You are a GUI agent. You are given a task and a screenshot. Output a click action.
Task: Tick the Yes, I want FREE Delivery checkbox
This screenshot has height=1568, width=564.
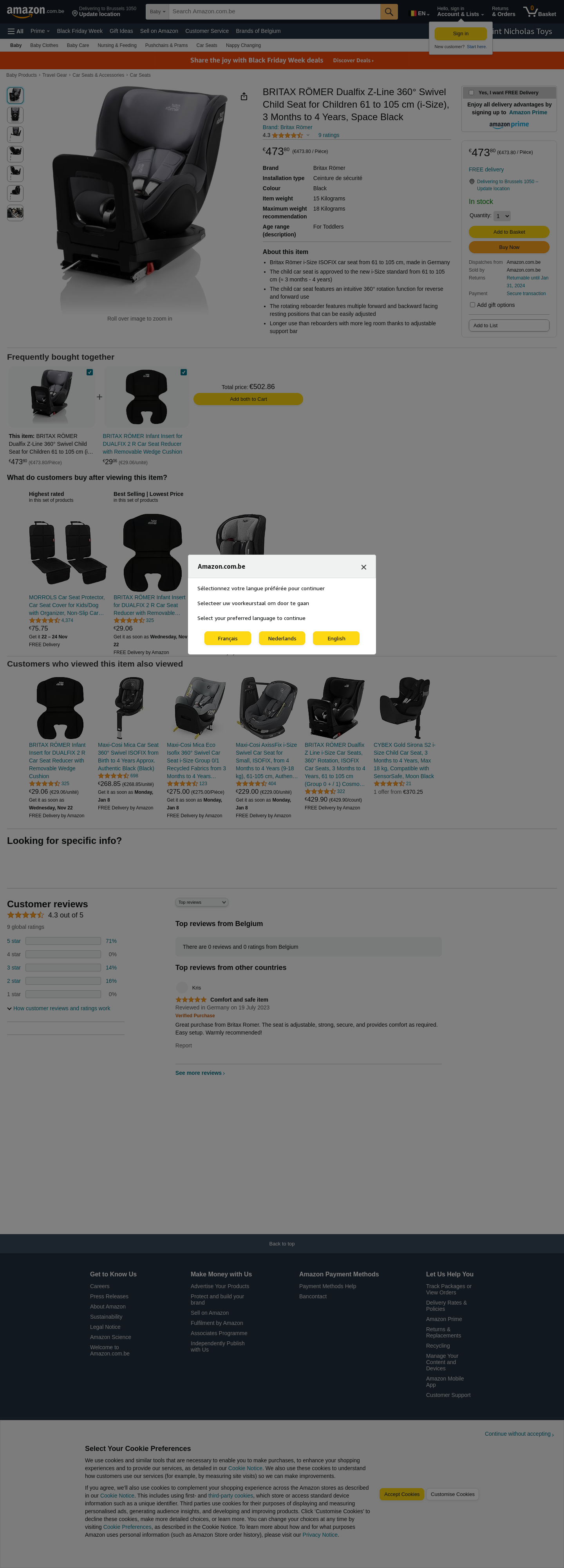coord(472,92)
